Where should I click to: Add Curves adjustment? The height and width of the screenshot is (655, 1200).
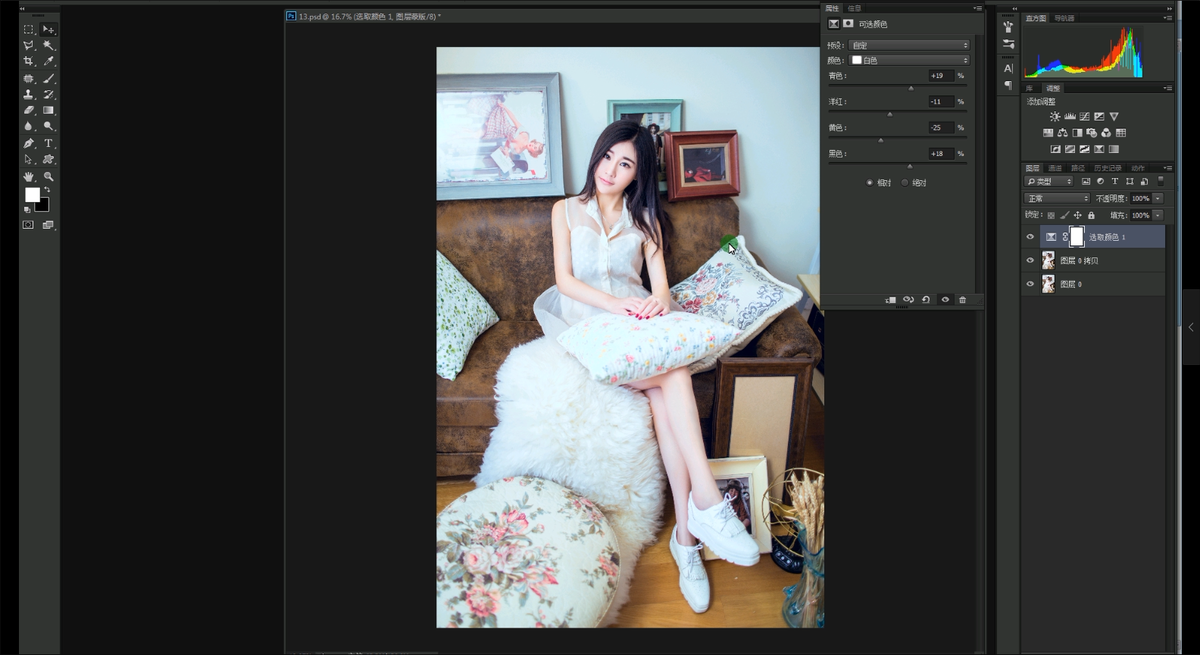point(1084,117)
